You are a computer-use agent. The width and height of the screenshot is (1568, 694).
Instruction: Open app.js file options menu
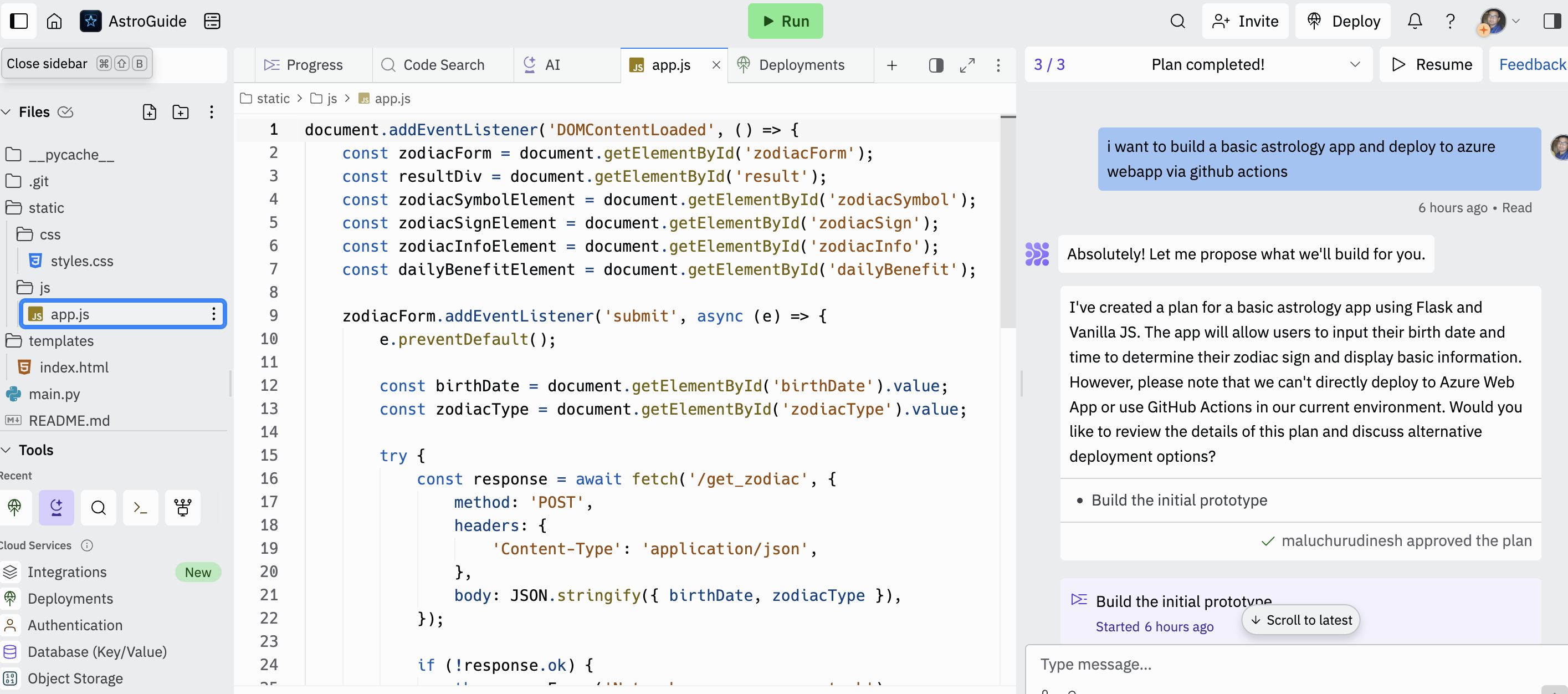point(214,314)
